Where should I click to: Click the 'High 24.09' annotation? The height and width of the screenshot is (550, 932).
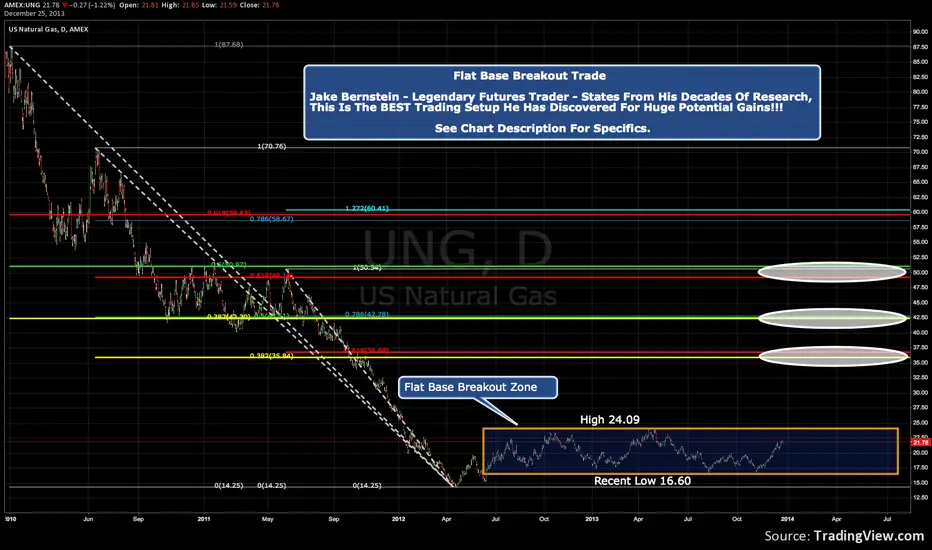610,420
